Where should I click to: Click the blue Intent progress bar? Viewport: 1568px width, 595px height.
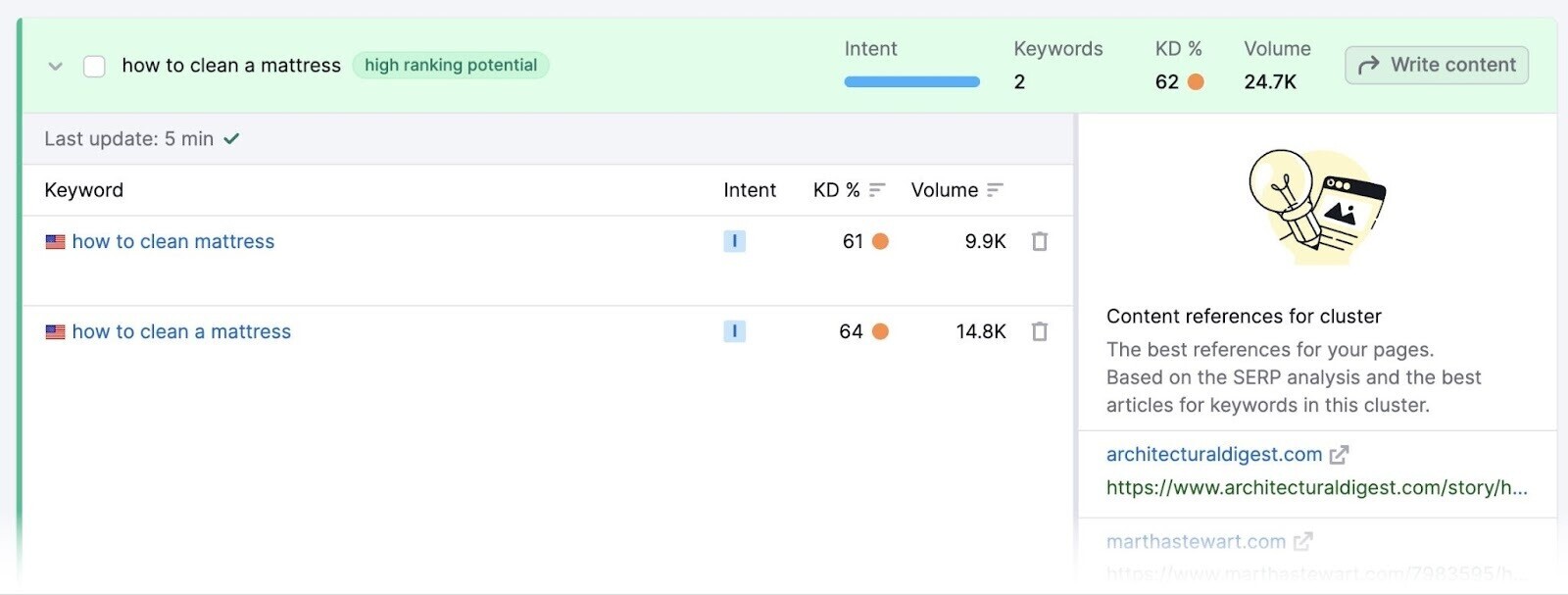(911, 82)
